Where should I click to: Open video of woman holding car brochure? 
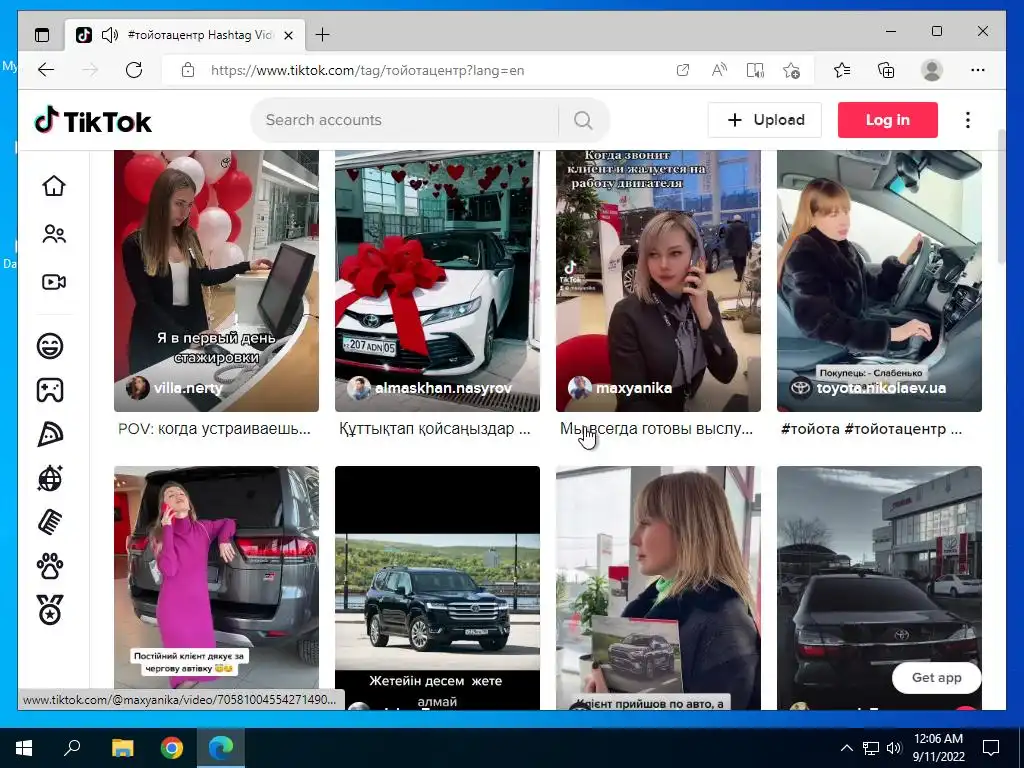[x=658, y=588]
